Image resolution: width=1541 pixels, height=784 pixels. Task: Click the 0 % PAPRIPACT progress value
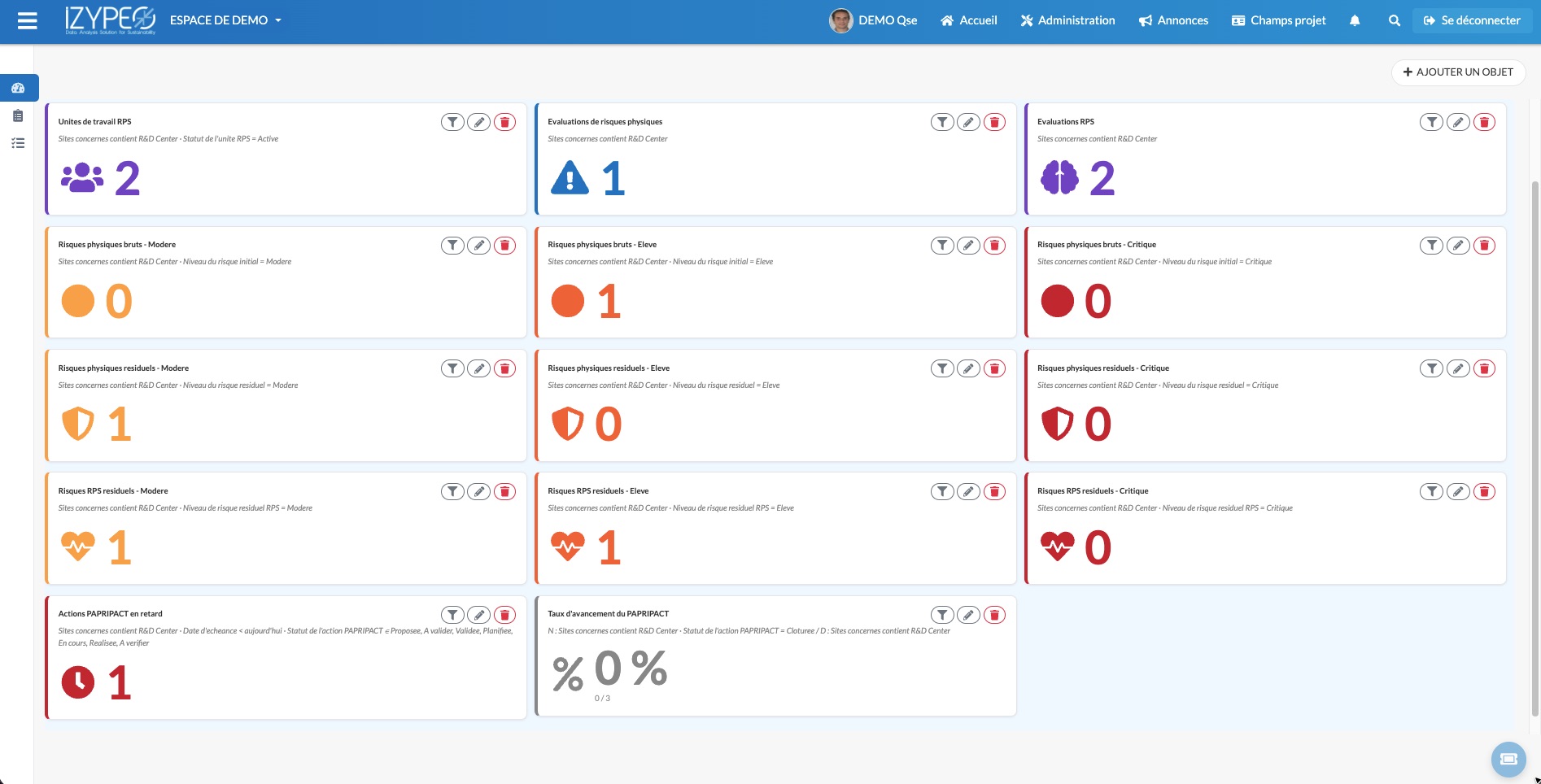631,669
